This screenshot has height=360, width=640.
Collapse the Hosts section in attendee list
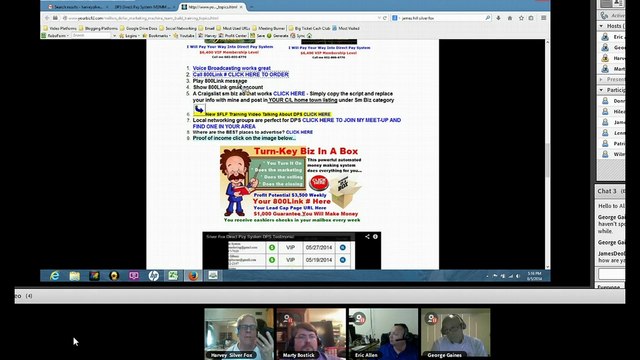[601, 26]
